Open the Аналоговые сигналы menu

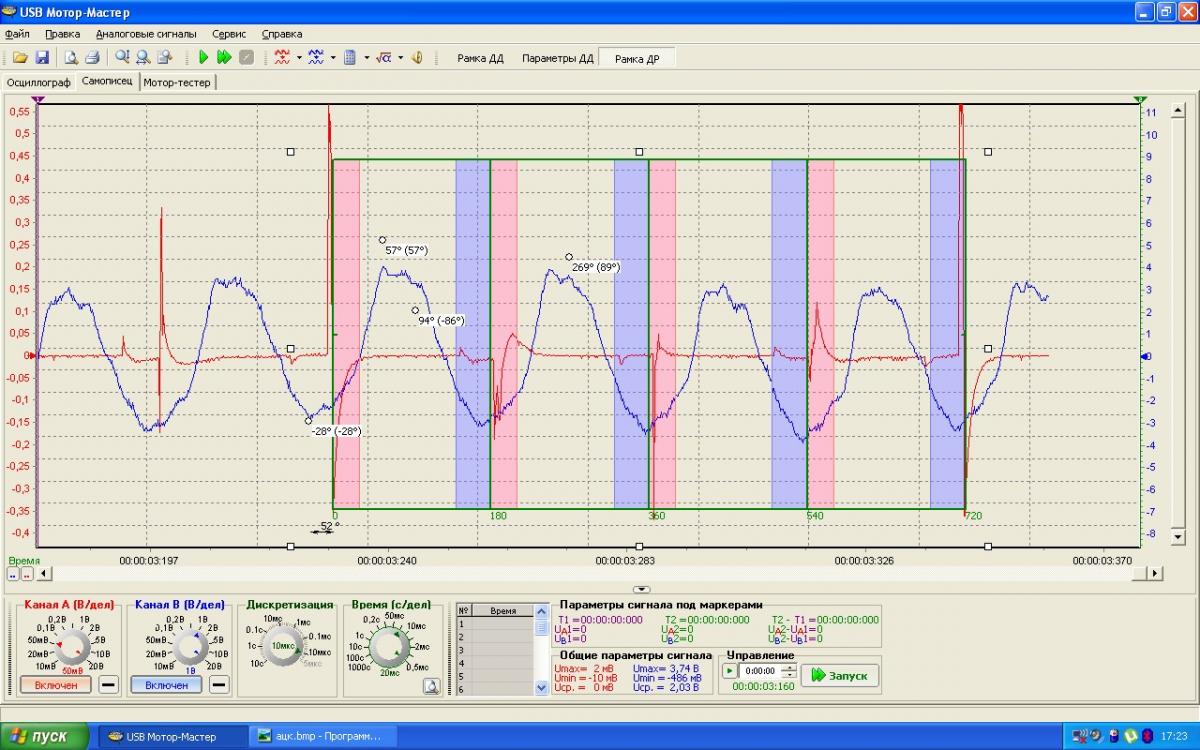pyautogui.click(x=146, y=33)
